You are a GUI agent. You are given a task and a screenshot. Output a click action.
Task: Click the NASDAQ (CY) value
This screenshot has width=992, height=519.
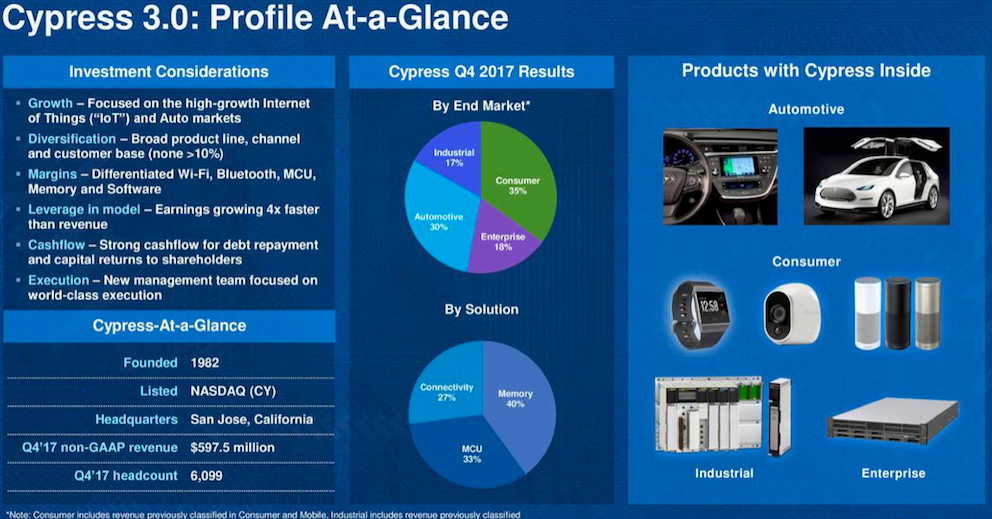[233, 391]
